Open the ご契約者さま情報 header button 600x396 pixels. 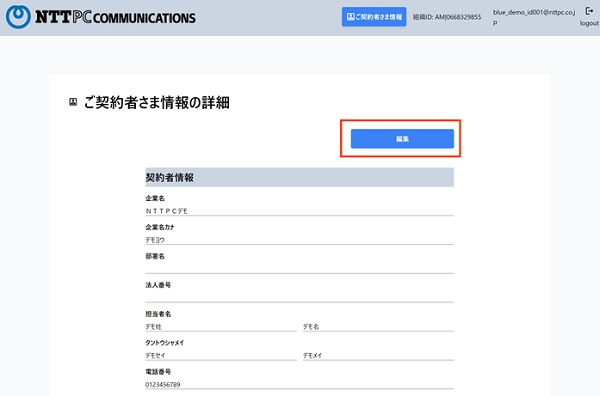(374, 17)
